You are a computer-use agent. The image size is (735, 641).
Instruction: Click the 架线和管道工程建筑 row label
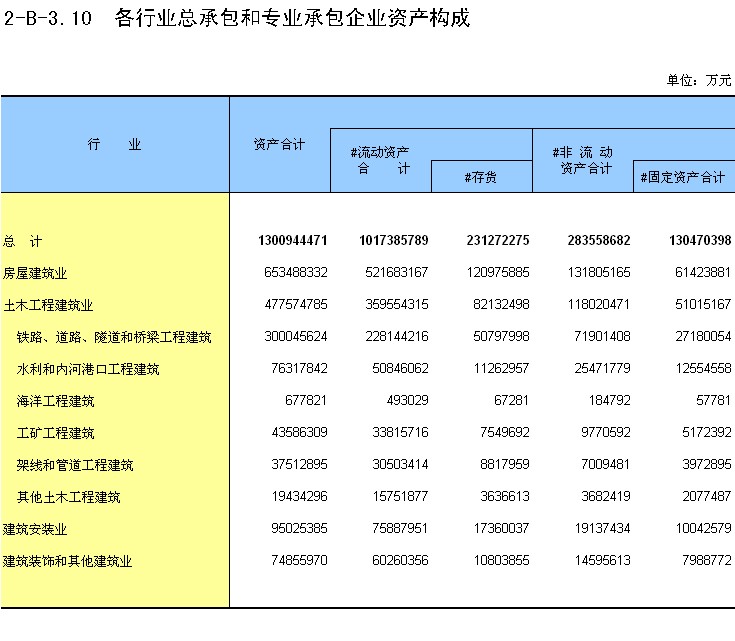point(75,465)
